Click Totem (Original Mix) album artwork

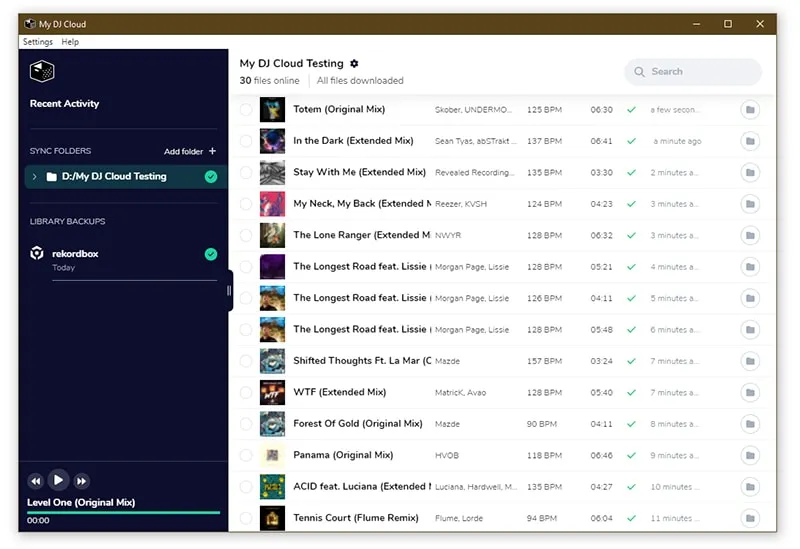pos(272,110)
